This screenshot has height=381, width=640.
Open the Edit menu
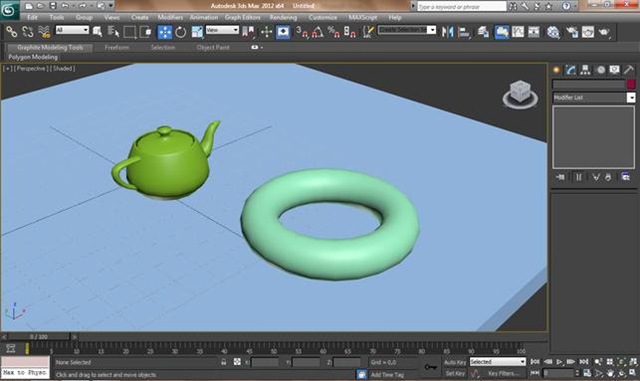point(32,18)
